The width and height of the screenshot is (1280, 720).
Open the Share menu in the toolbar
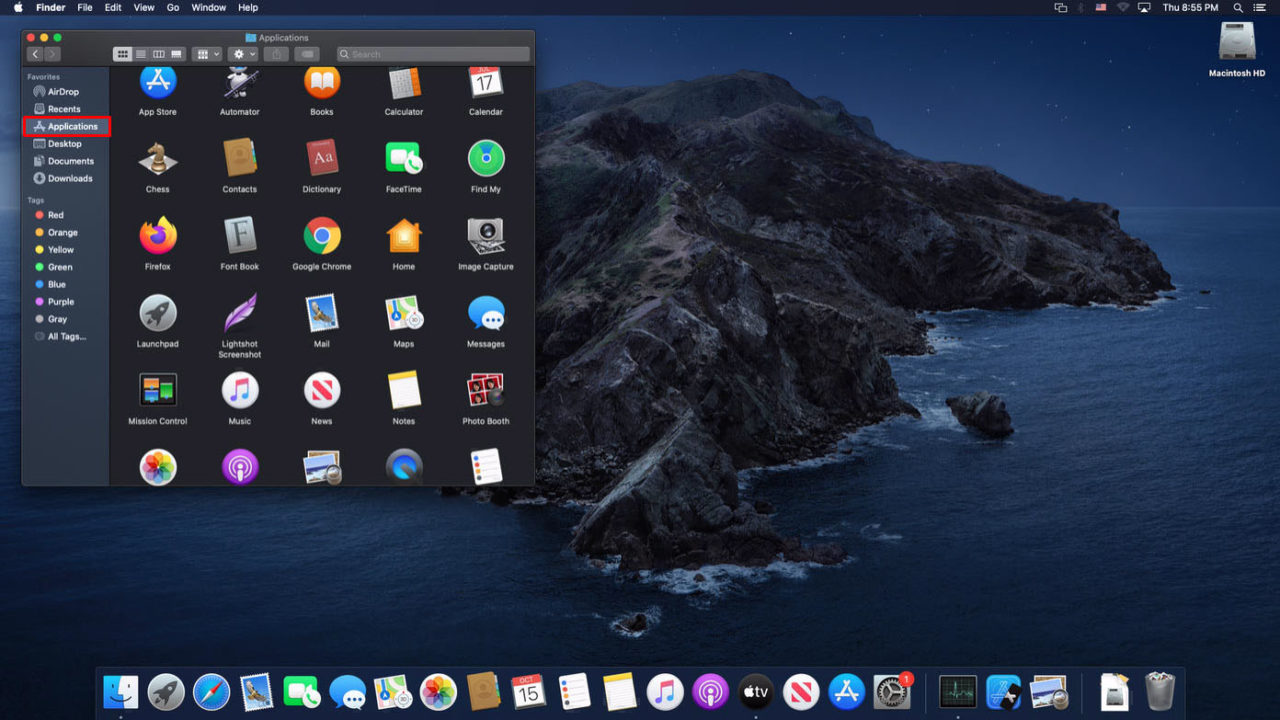coord(276,54)
